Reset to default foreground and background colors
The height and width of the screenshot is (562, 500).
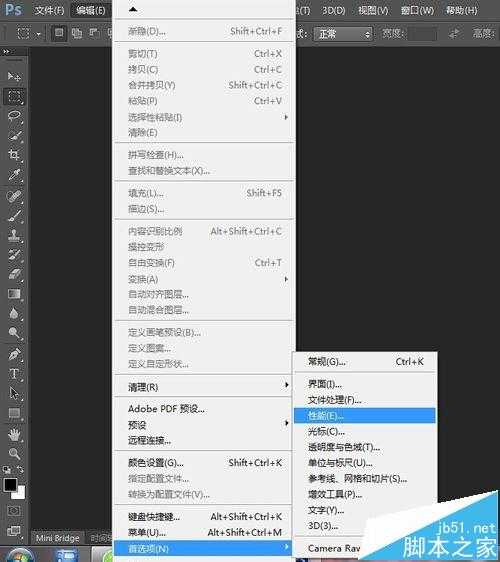(6, 469)
